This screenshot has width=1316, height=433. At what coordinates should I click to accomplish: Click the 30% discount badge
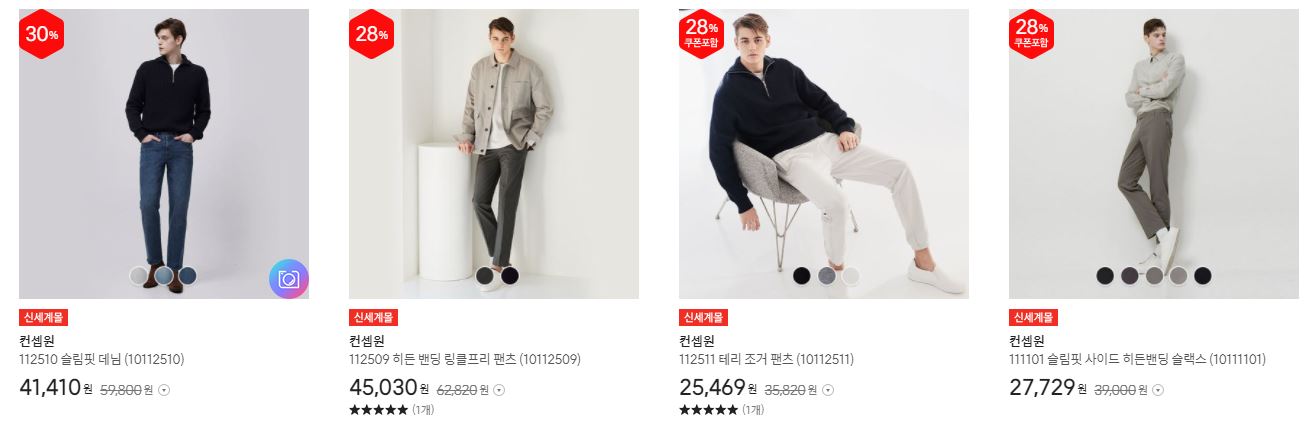click(42, 34)
